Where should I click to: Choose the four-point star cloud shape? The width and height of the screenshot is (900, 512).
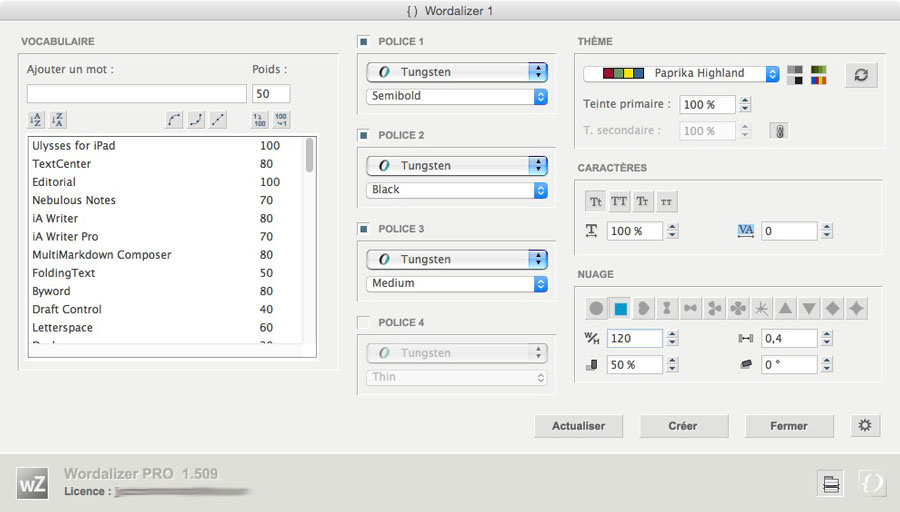pyautogui.click(x=856, y=308)
